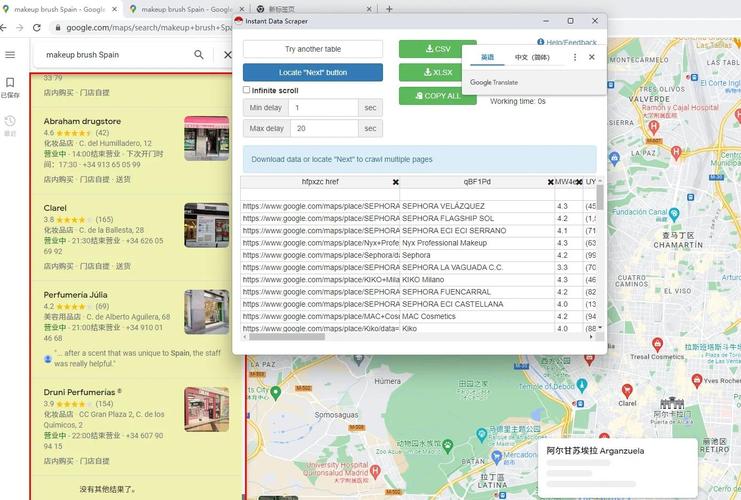Click the 'KIKO Milano' table cell
741x500 pixels.
[x=477, y=280]
